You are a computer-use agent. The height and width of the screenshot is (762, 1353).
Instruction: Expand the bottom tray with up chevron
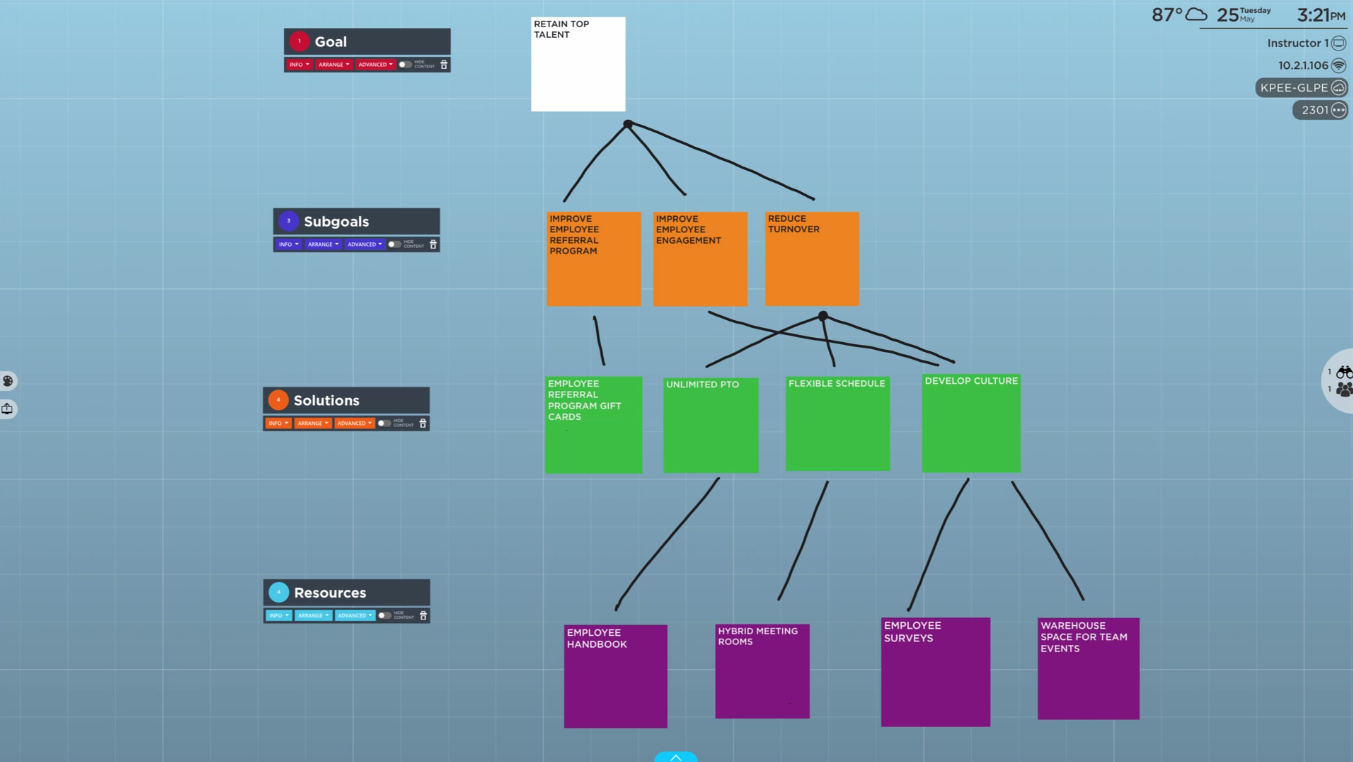coord(676,757)
